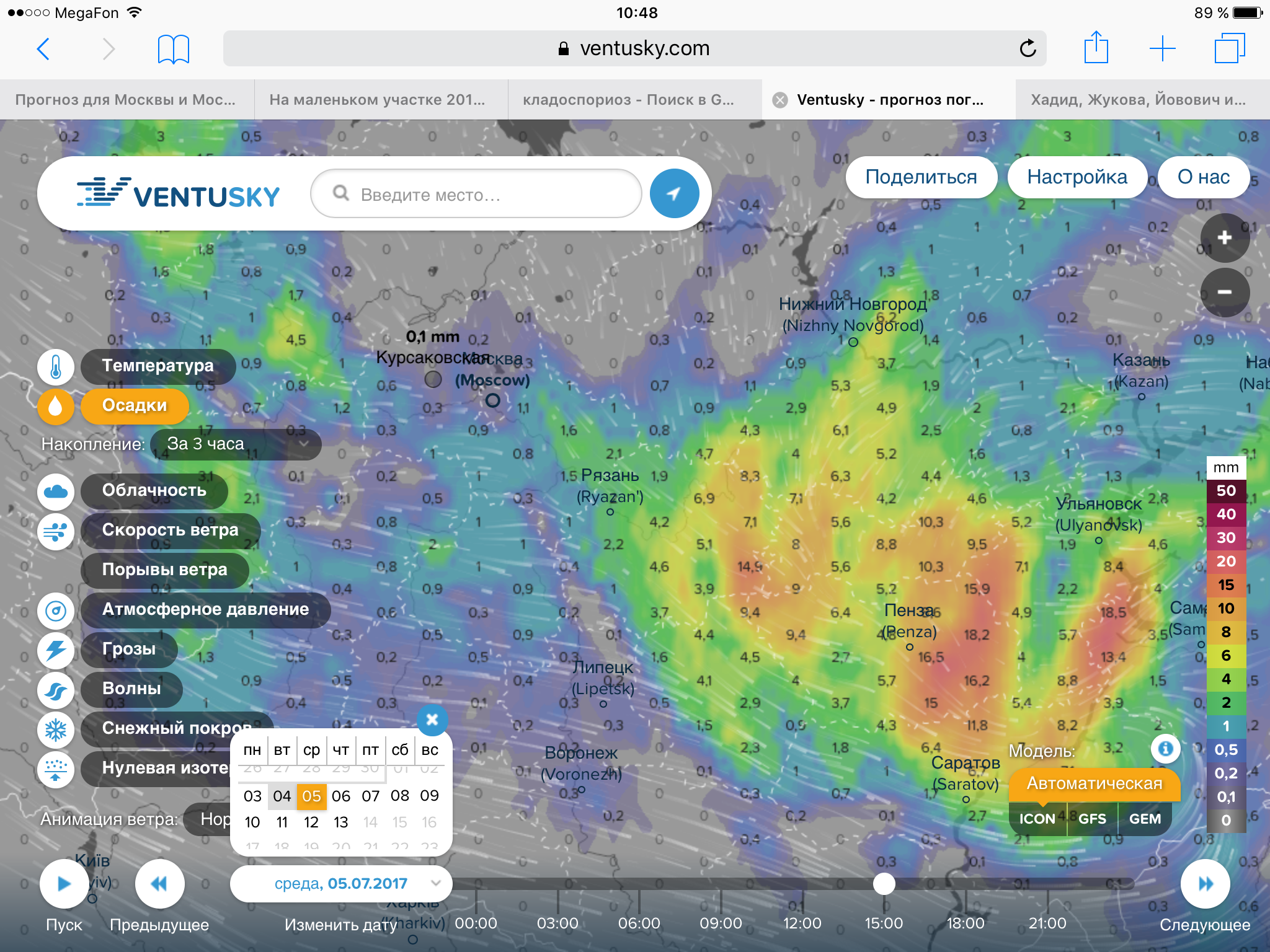
Task: Click the 'Поделиться' share button
Action: coord(920,177)
